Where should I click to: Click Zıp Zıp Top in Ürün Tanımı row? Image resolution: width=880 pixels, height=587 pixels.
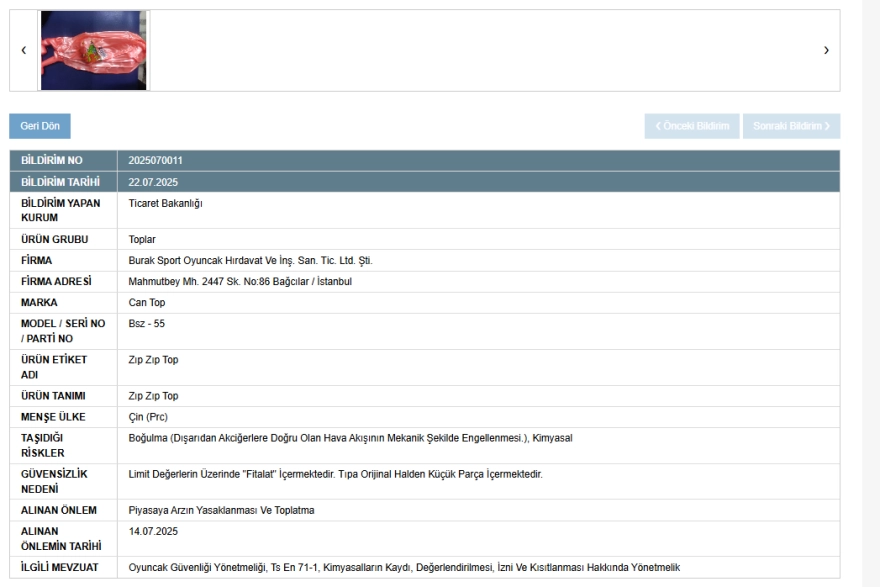click(x=154, y=396)
